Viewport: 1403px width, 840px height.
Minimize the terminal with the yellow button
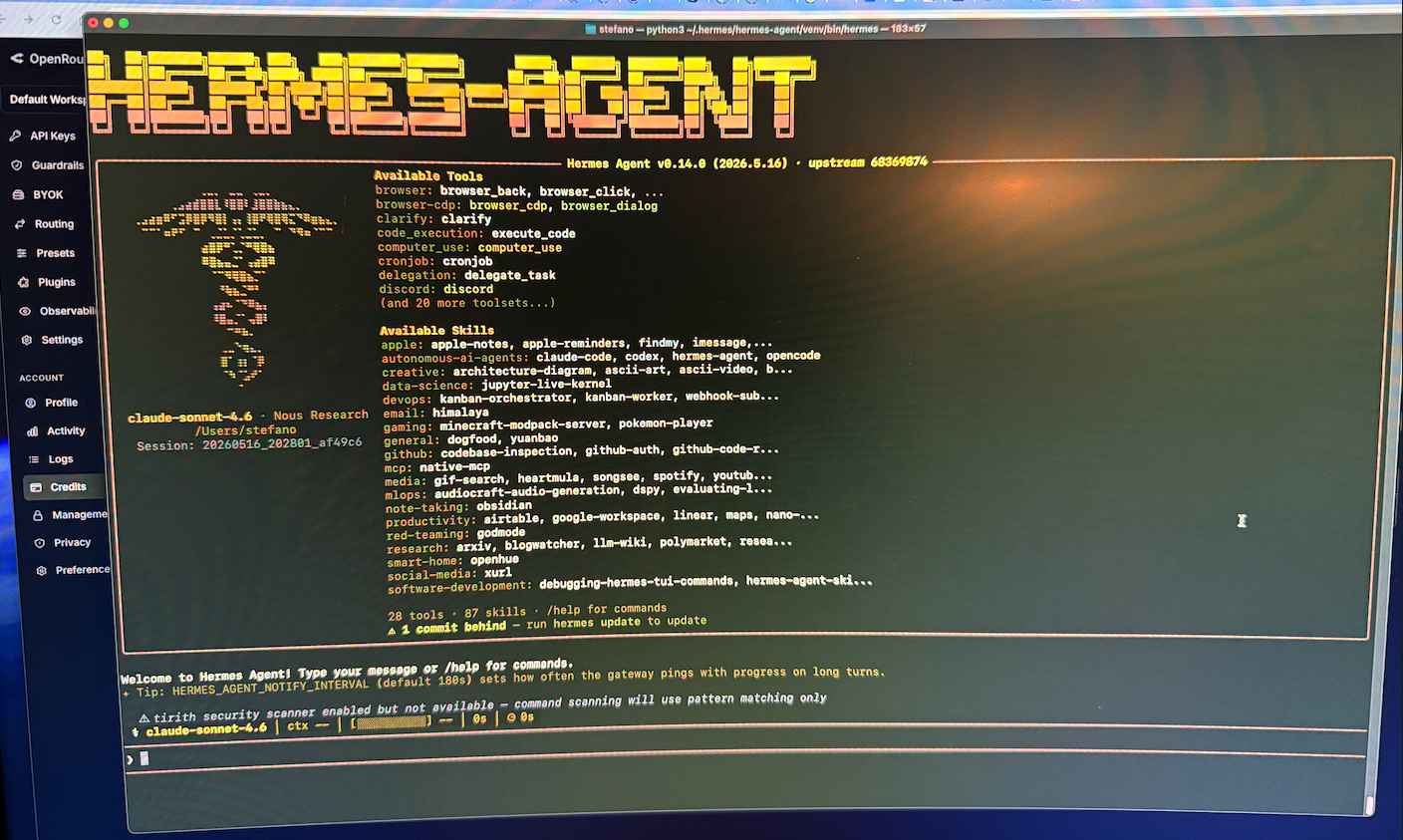click(x=109, y=22)
